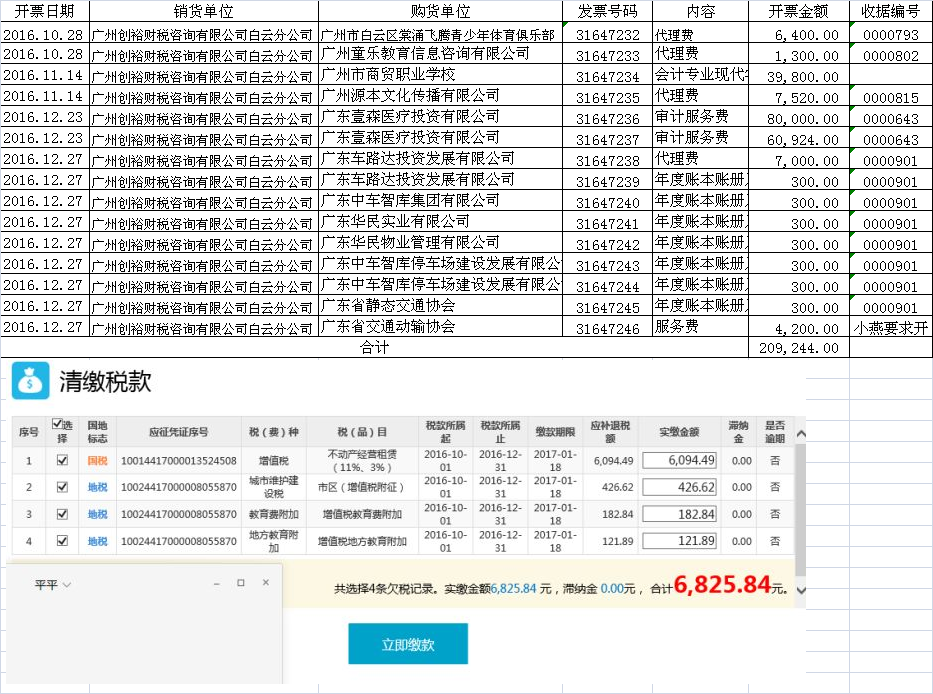The height and width of the screenshot is (694, 933).
Task: Toggle the checkbox for tax row 4
Action: tap(63, 541)
